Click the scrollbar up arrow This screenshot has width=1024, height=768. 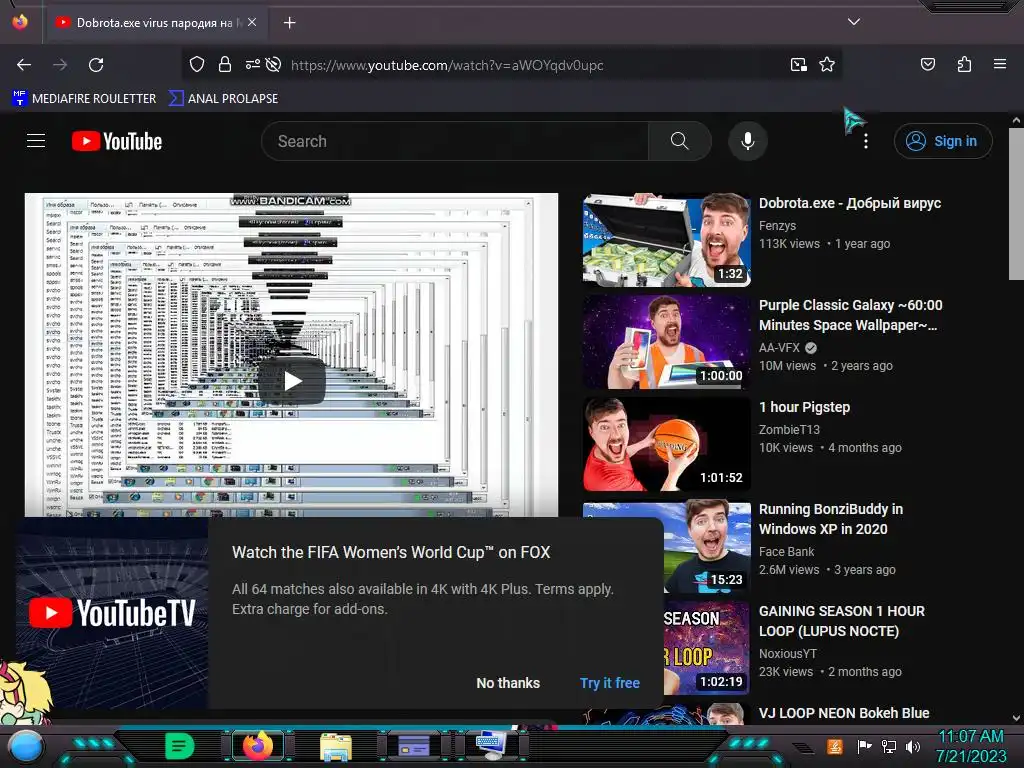click(1016, 120)
